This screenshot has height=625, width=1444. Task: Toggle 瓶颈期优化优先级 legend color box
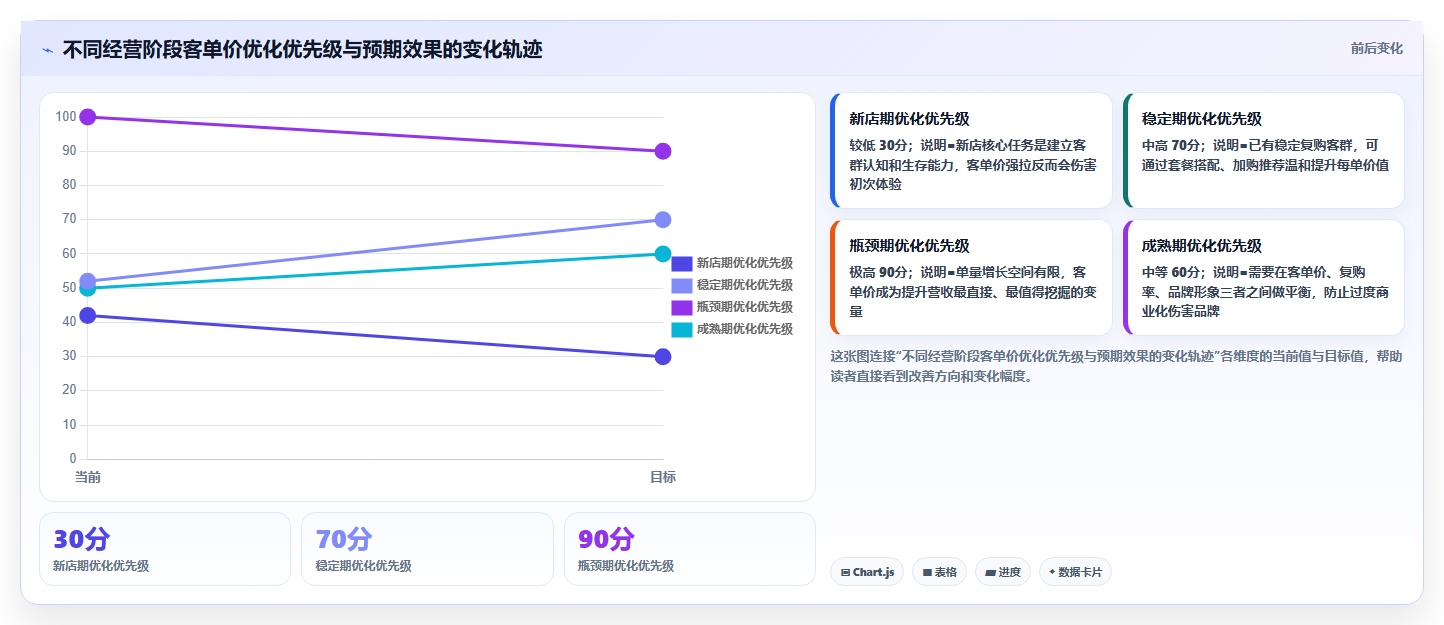click(681, 307)
